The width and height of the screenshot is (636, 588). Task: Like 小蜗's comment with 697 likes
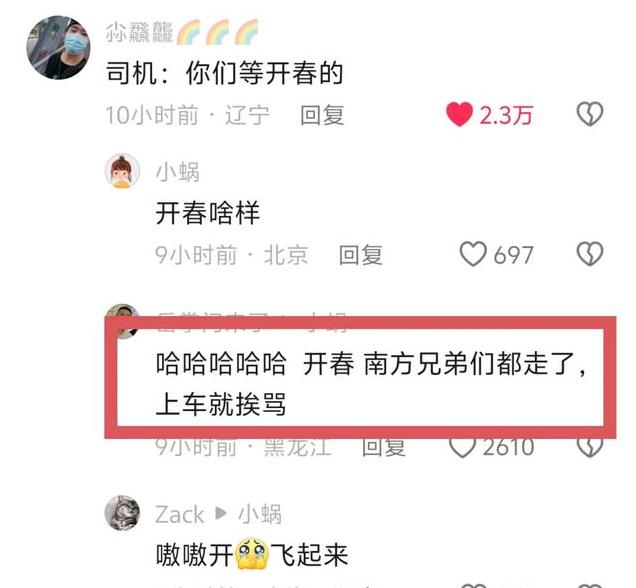click(473, 254)
